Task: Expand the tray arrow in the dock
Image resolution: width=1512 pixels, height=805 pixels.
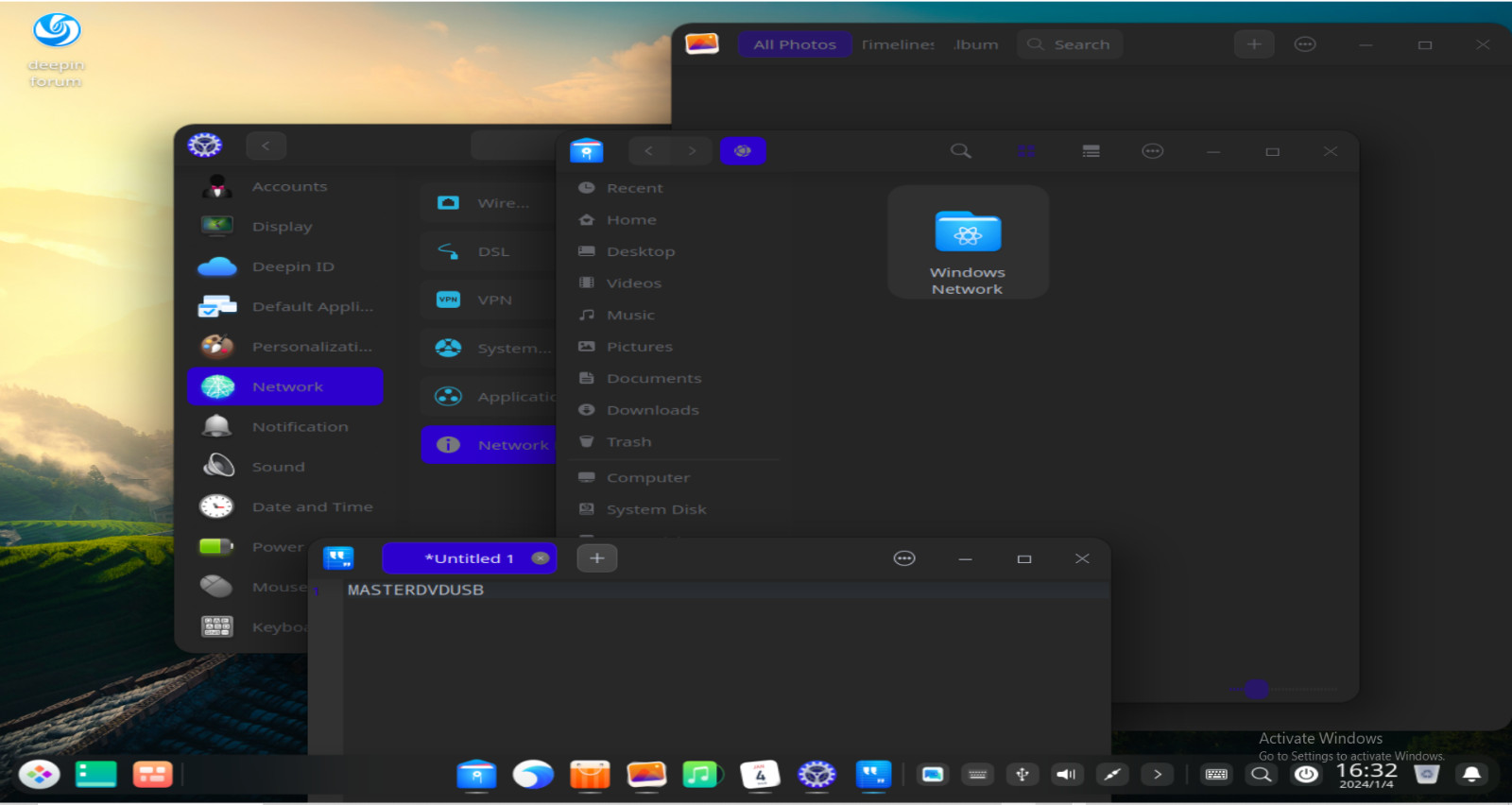Action: point(1158,775)
